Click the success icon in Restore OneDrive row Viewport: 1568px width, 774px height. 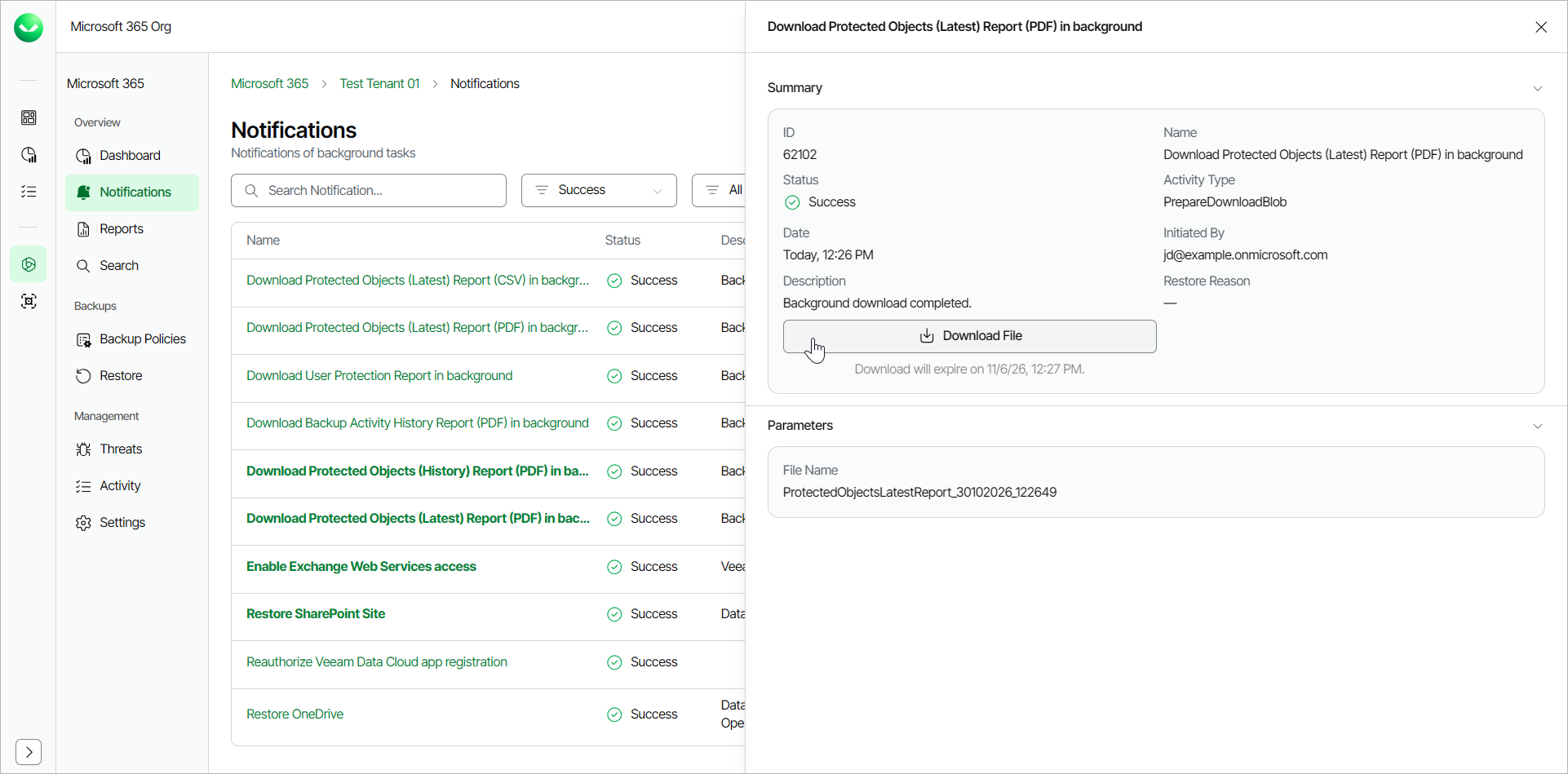pyautogui.click(x=614, y=714)
